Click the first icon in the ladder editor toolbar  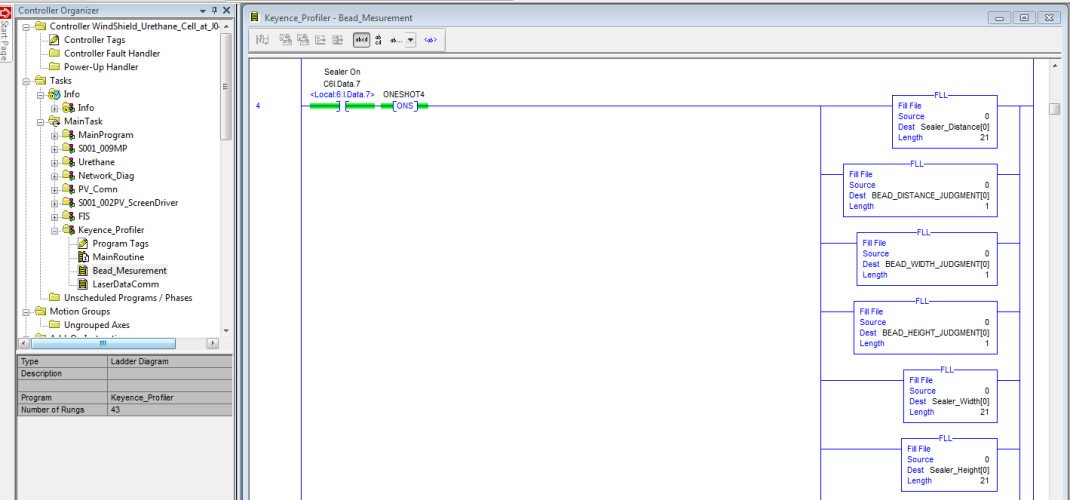pyautogui.click(x=263, y=40)
